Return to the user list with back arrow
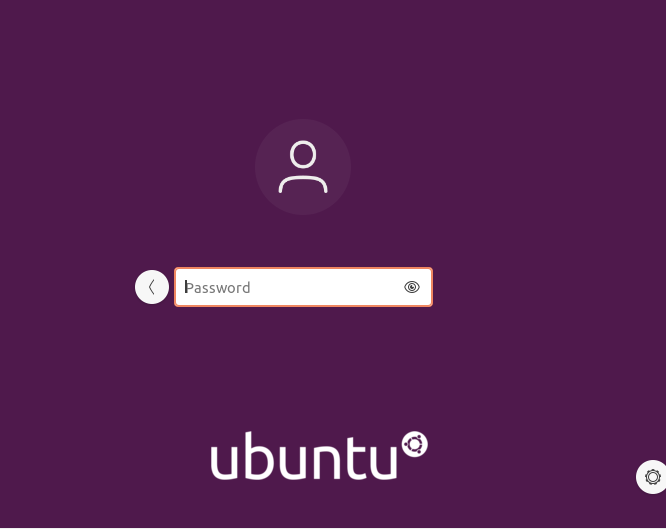This screenshot has height=529, width=666. pos(152,287)
